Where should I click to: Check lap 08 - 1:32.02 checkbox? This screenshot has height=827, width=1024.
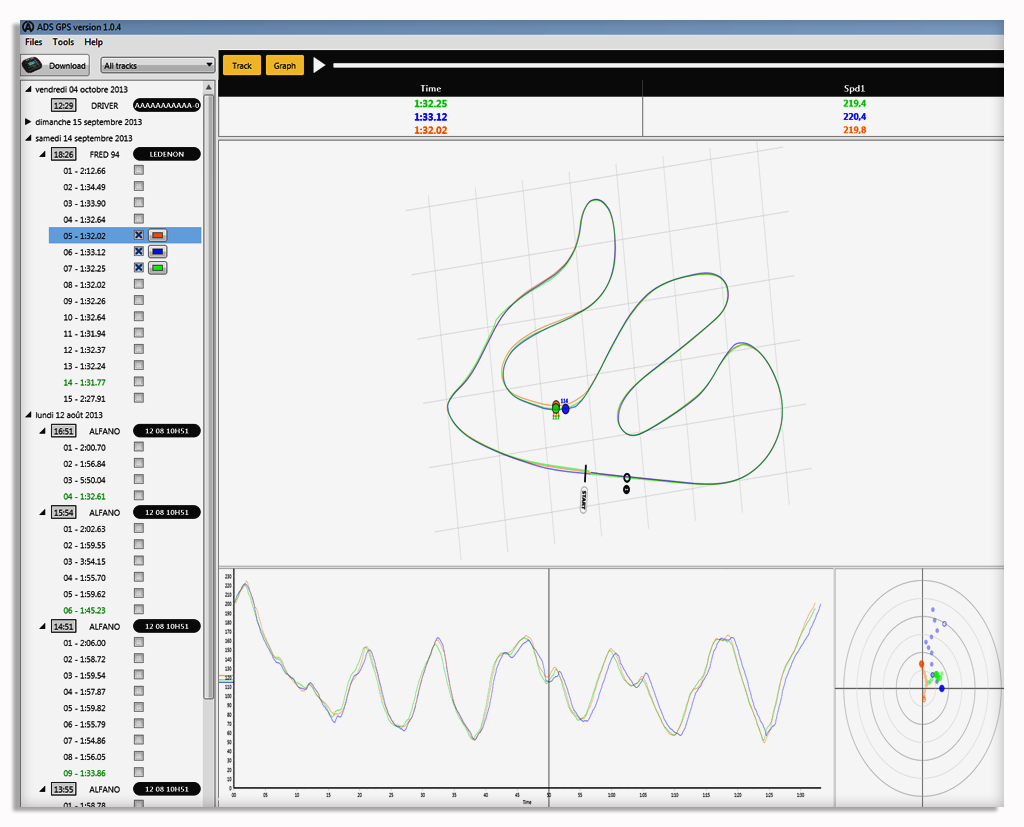point(138,284)
